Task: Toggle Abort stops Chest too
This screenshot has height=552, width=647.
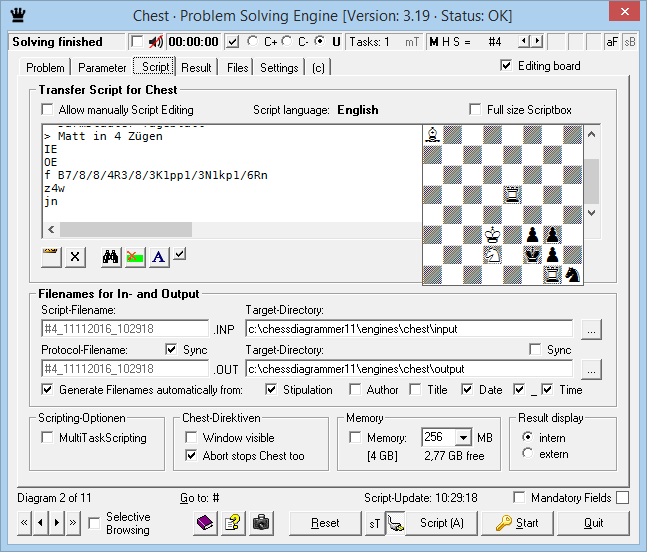Action: [x=191, y=455]
